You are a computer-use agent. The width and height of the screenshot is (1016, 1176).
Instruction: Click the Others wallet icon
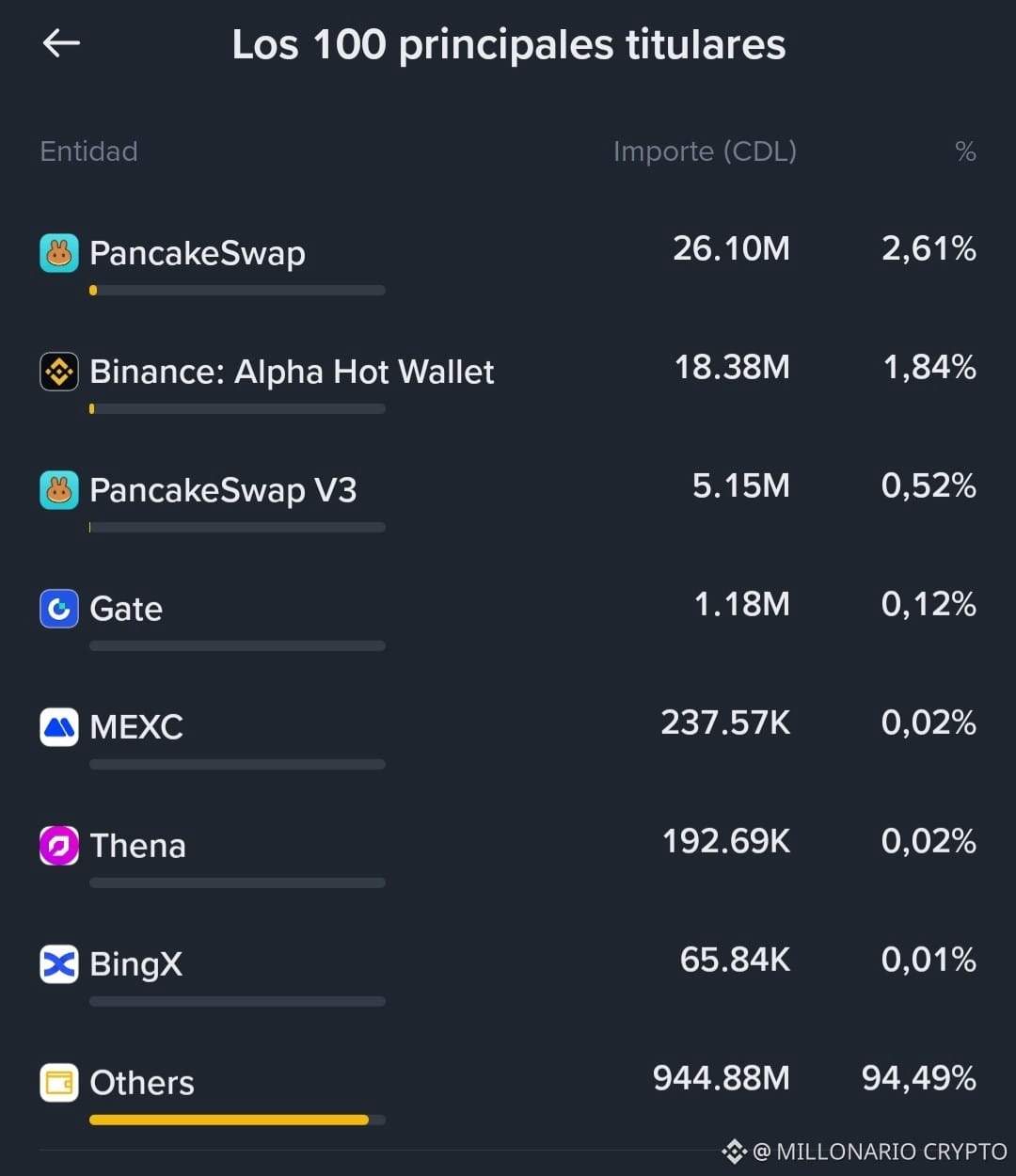[x=58, y=1083]
